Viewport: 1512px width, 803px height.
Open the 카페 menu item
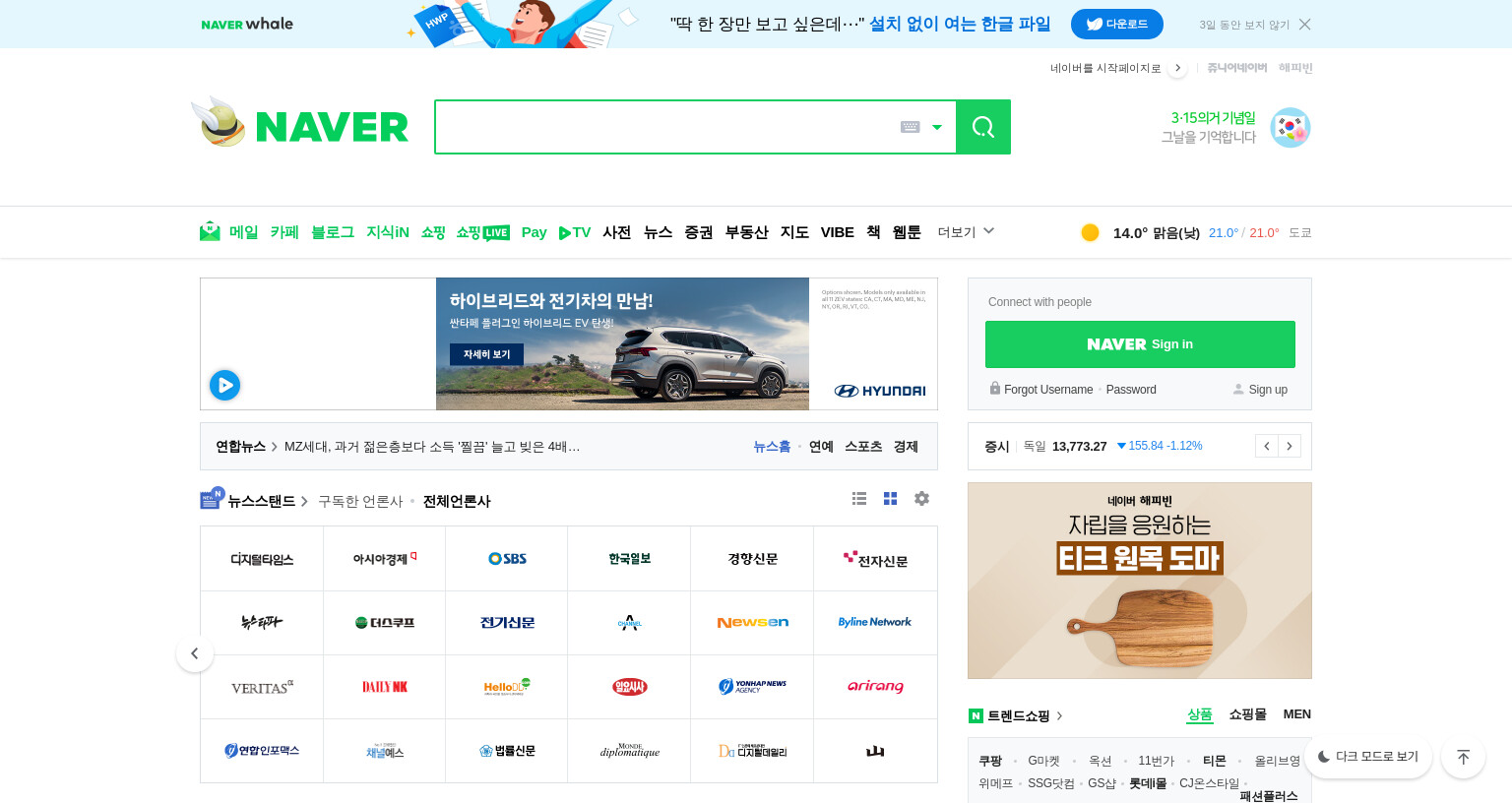point(284,232)
